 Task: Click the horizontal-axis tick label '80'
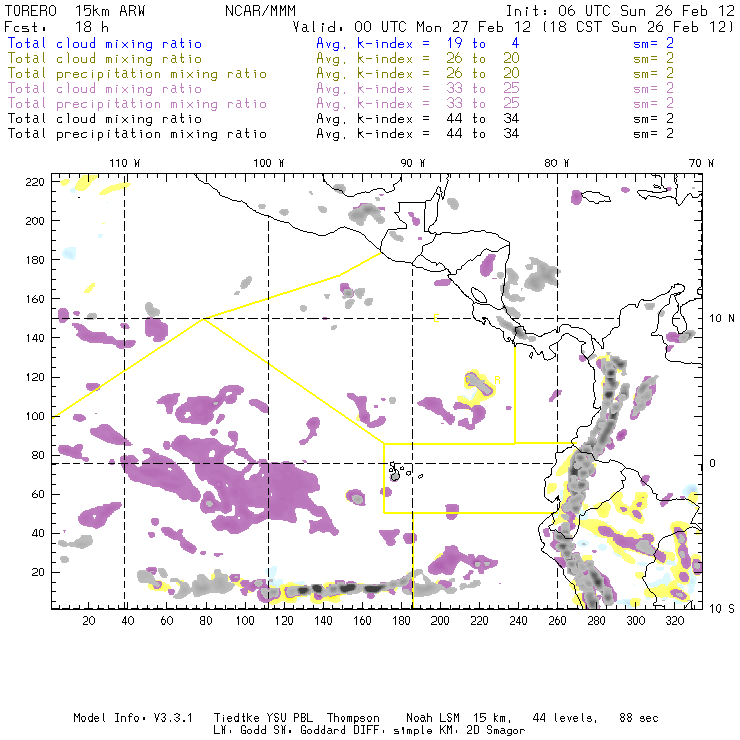206,621
